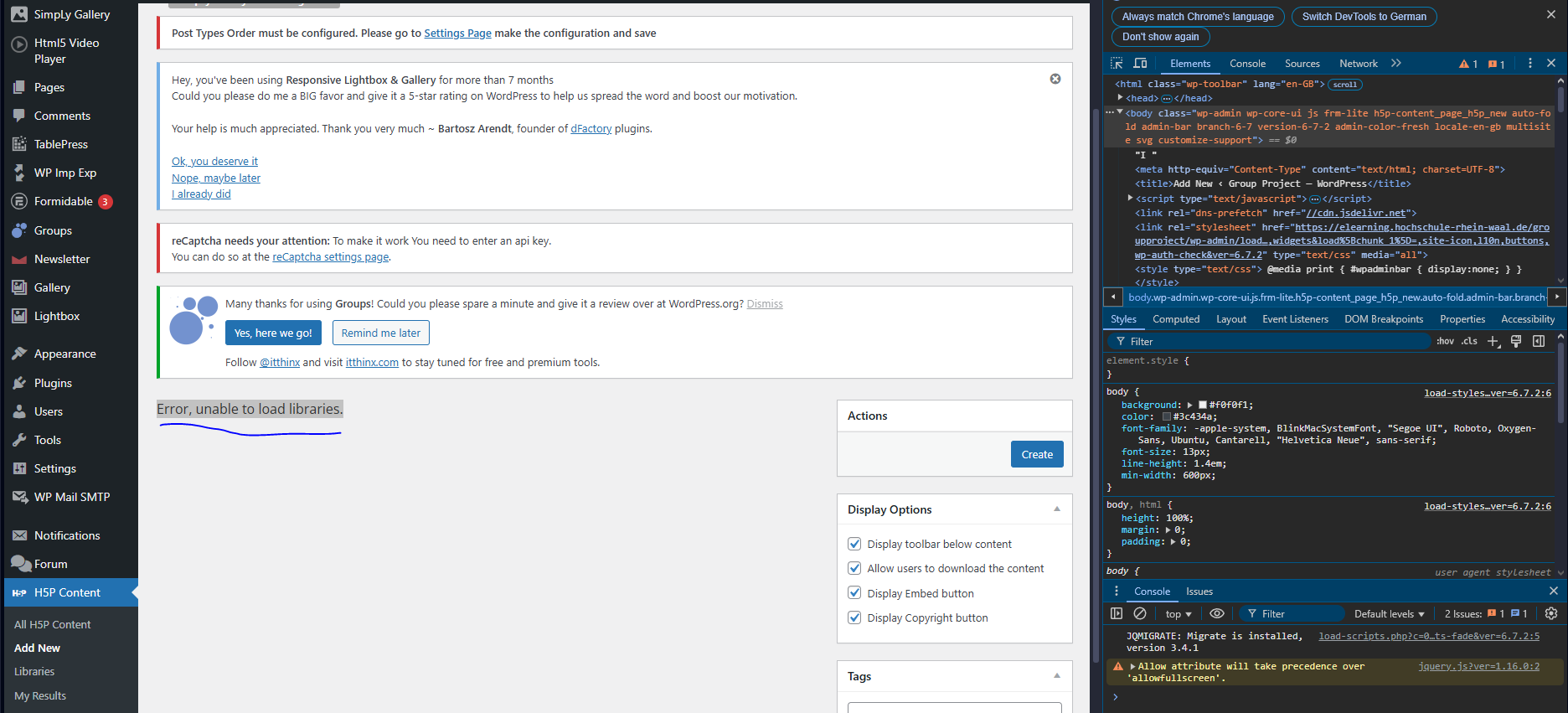Click the #f0f0f1 background color swatch

(x=1203, y=406)
